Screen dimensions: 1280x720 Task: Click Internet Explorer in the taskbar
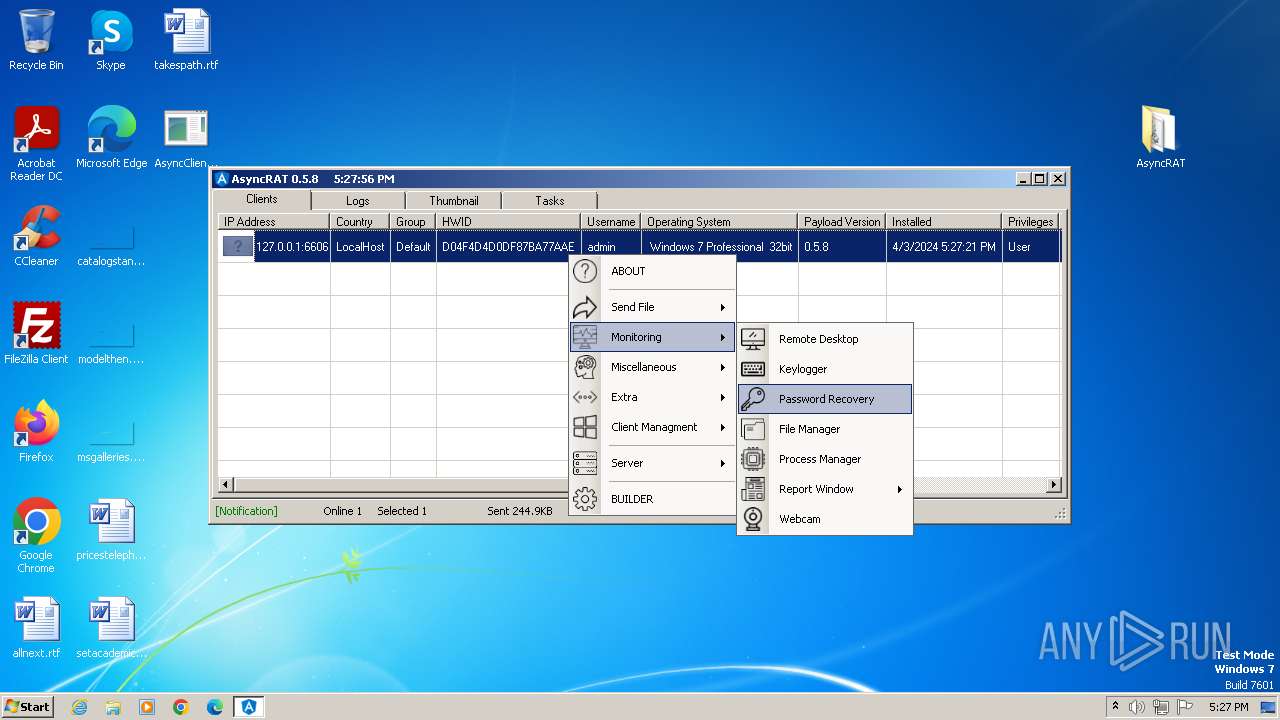(79, 707)
